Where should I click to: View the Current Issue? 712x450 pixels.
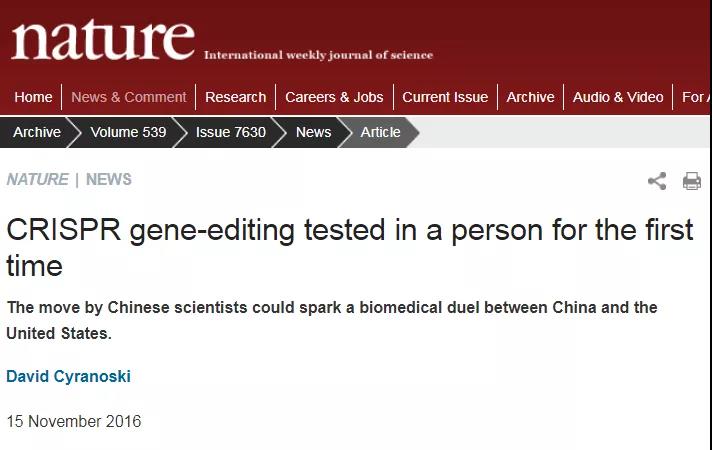point(445,97)
